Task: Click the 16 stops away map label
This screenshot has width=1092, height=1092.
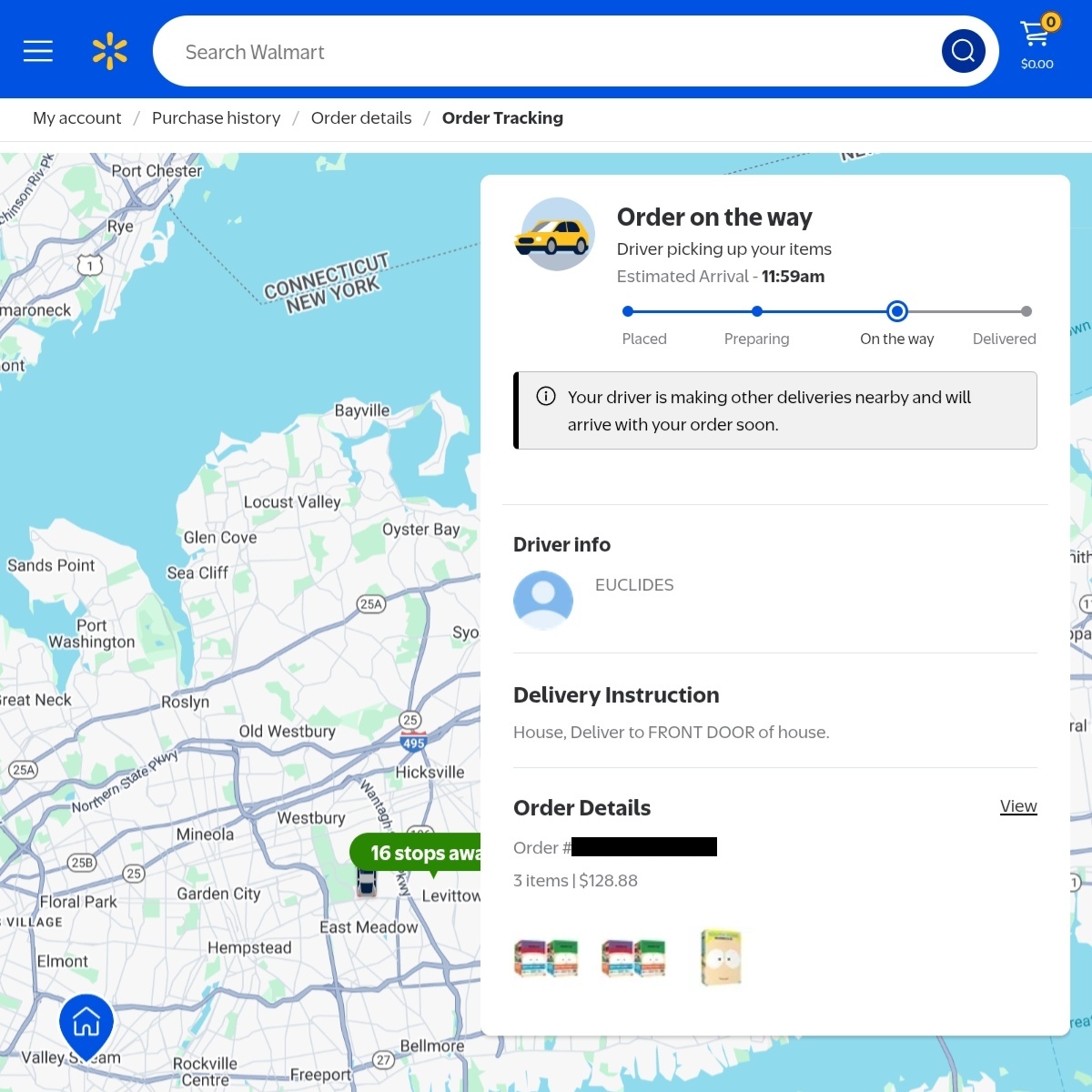Action: (419, 853)
